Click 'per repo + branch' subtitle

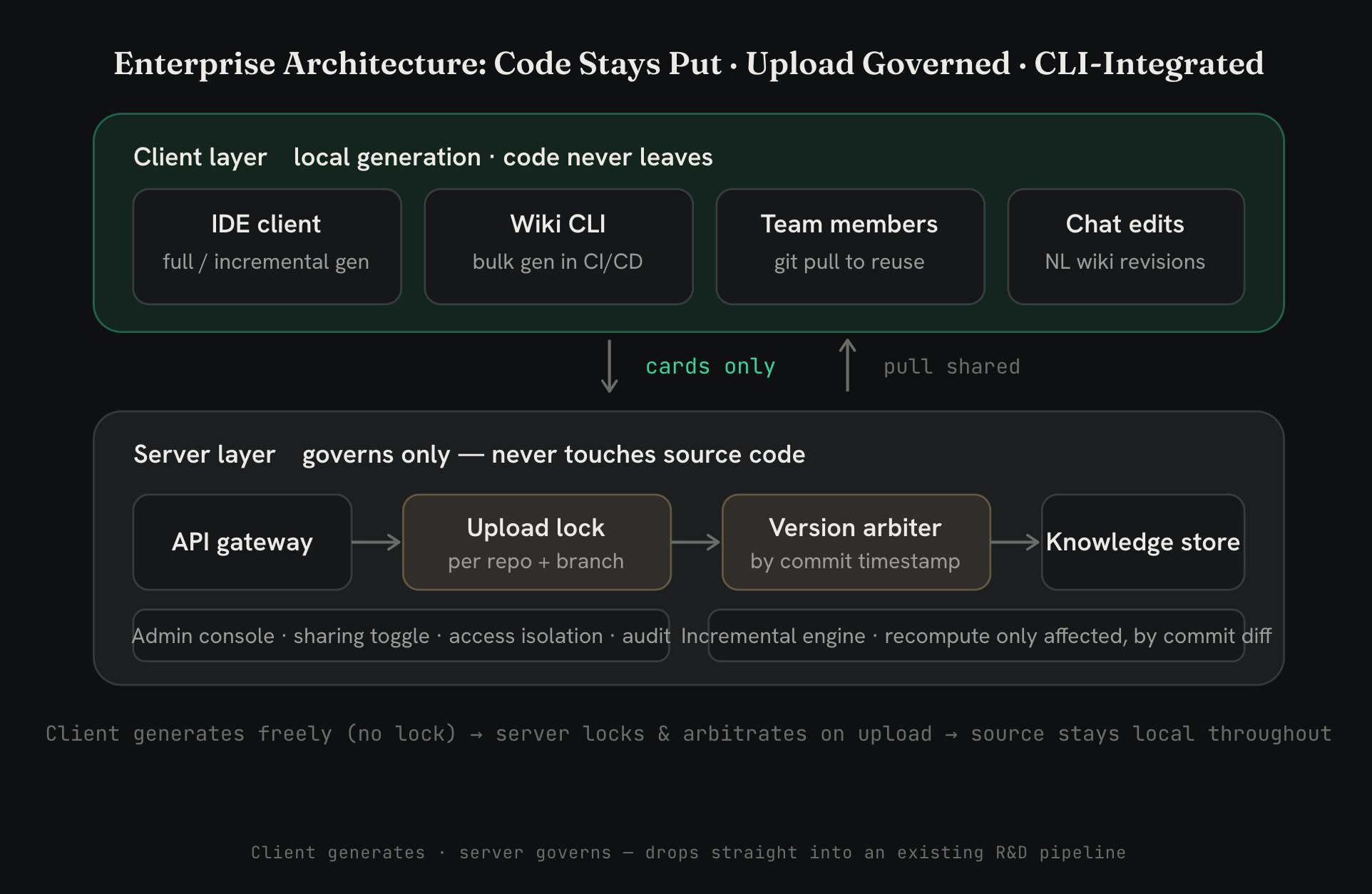[536, 561]
